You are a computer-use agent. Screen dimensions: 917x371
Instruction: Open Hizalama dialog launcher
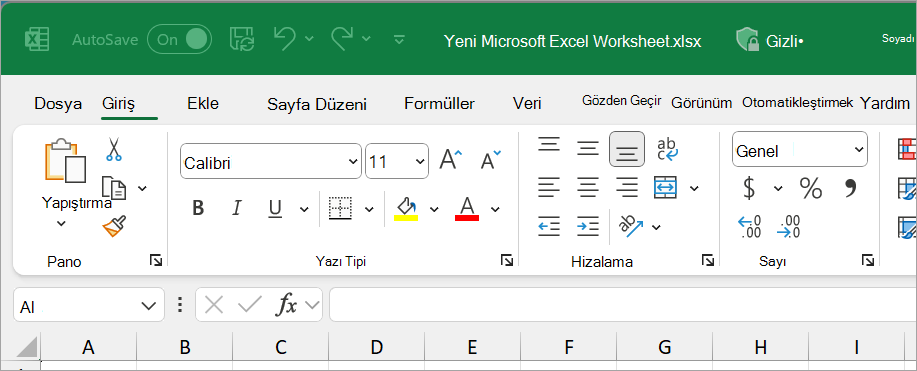pos(708,260)
